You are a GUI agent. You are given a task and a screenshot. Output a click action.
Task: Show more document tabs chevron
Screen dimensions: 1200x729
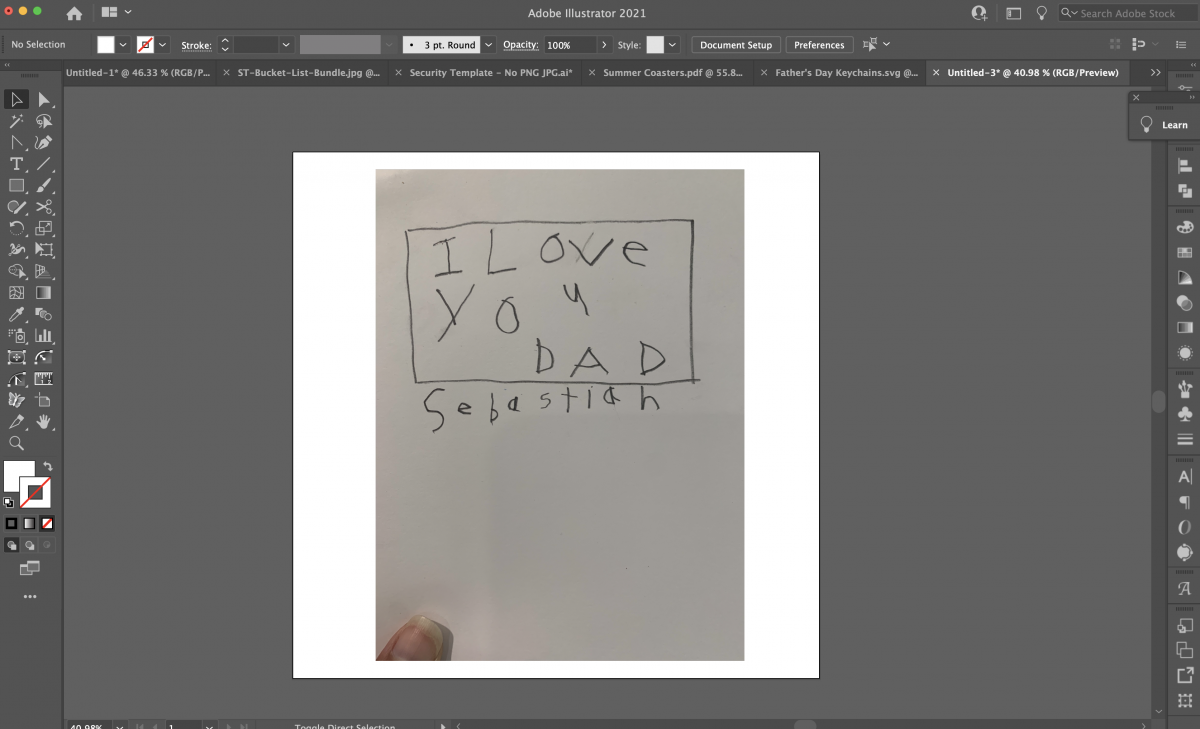point(1156,73)
